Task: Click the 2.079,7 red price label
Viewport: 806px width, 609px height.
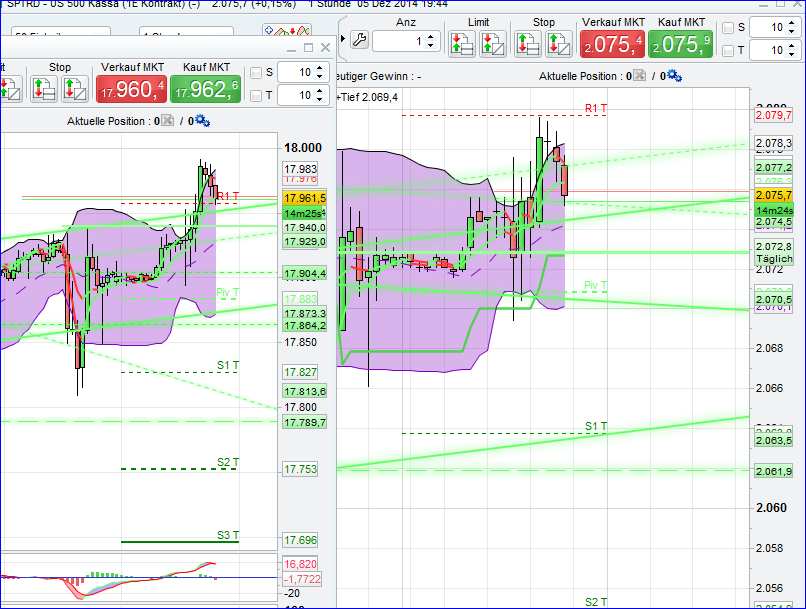Action: tap(774, 115)
